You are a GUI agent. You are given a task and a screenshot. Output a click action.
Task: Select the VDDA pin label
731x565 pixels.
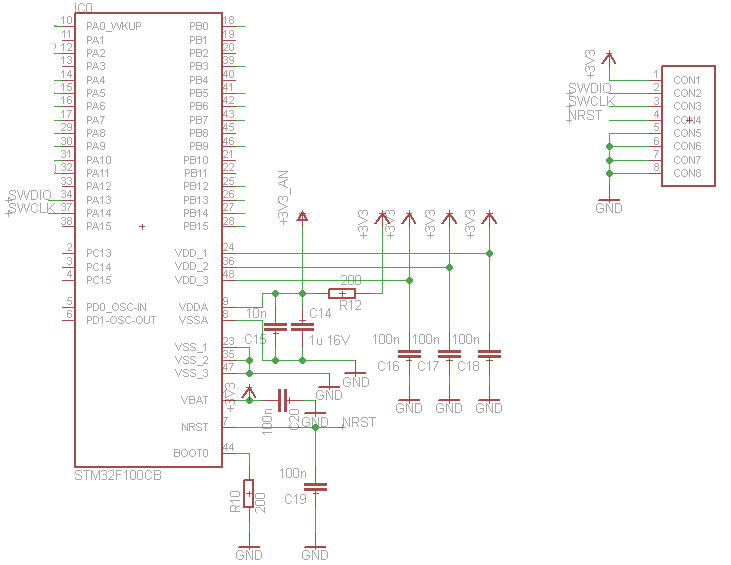pyautogui.click(x=193, y=307)
